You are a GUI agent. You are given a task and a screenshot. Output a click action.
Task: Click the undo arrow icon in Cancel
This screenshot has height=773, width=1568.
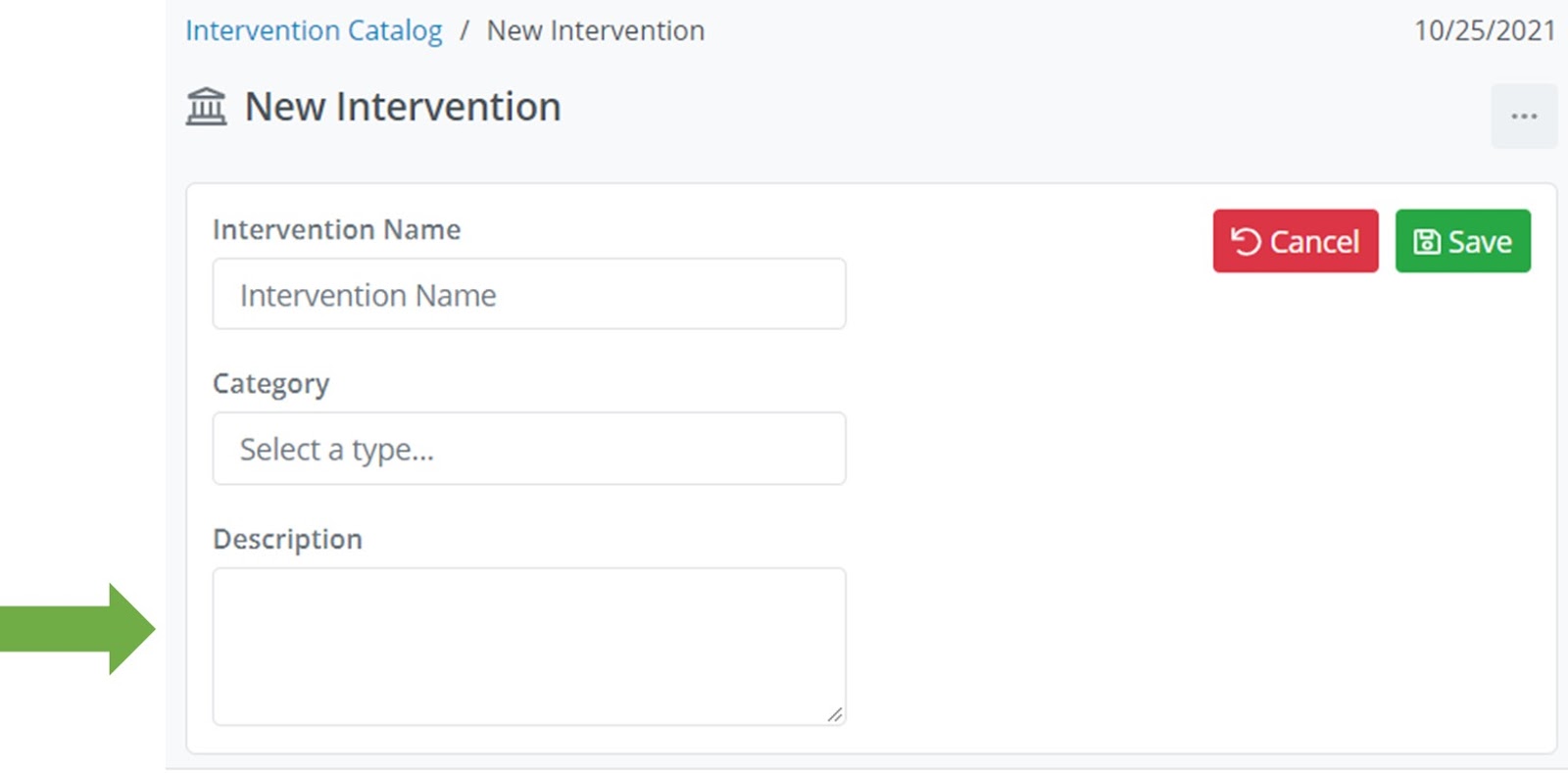(x=1246, y=241)
